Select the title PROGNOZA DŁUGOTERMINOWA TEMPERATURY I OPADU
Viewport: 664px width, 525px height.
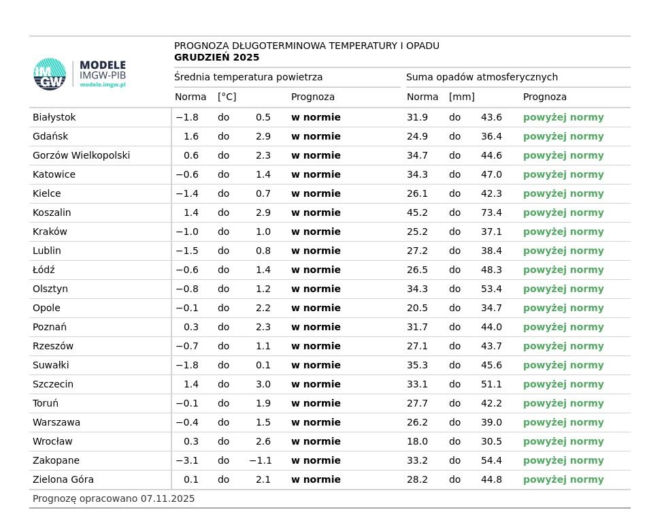[x=306, y=46]
